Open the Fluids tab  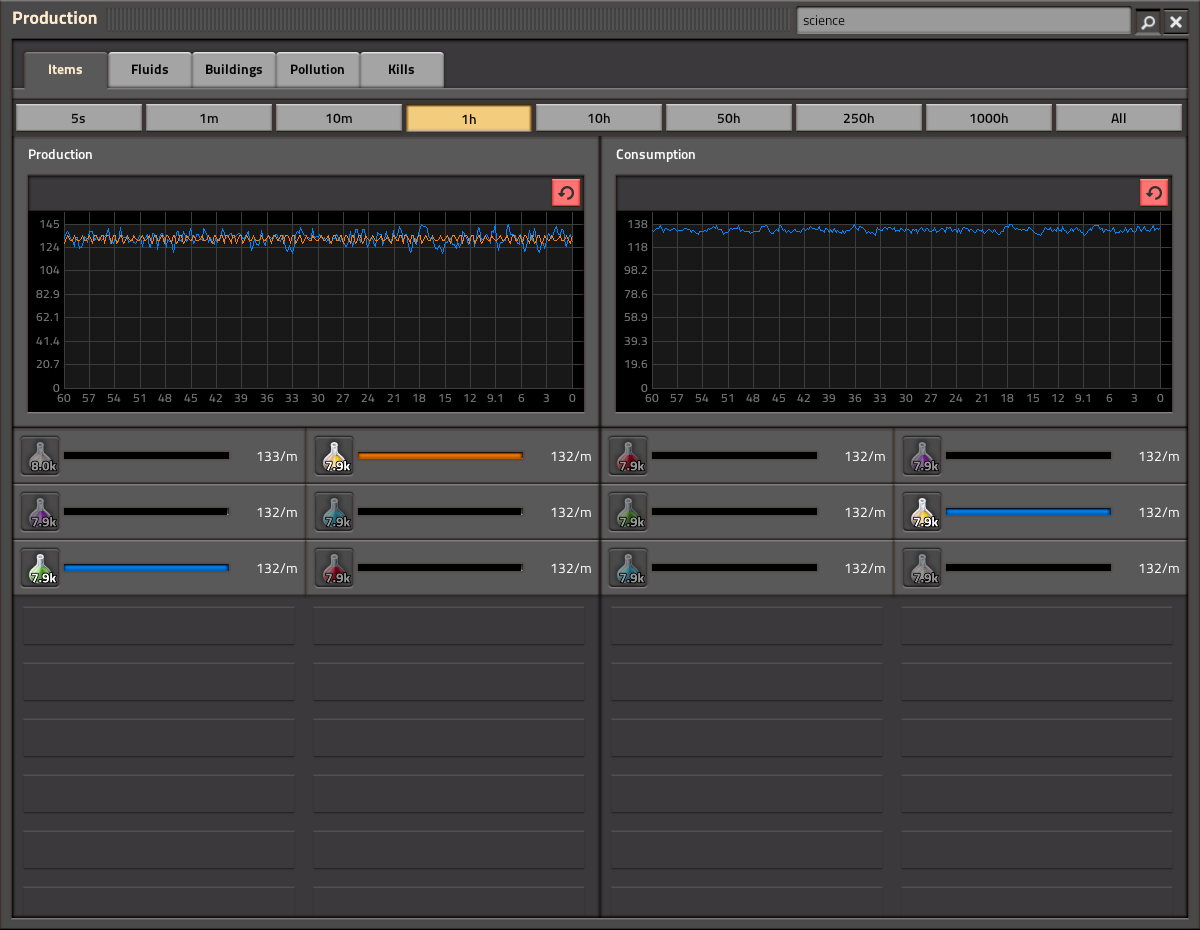point(150,70)
